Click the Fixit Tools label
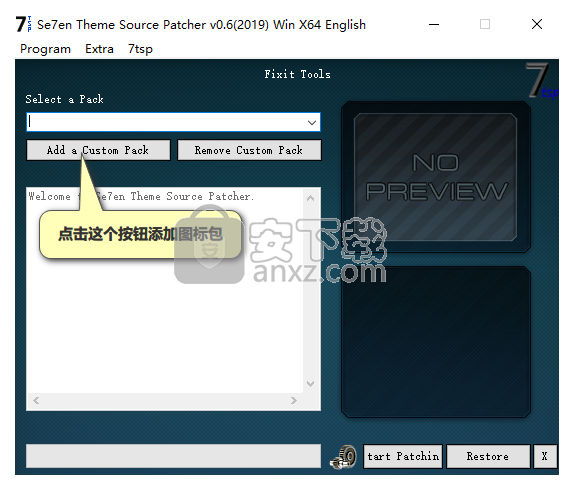 click(x=297, y=74)
